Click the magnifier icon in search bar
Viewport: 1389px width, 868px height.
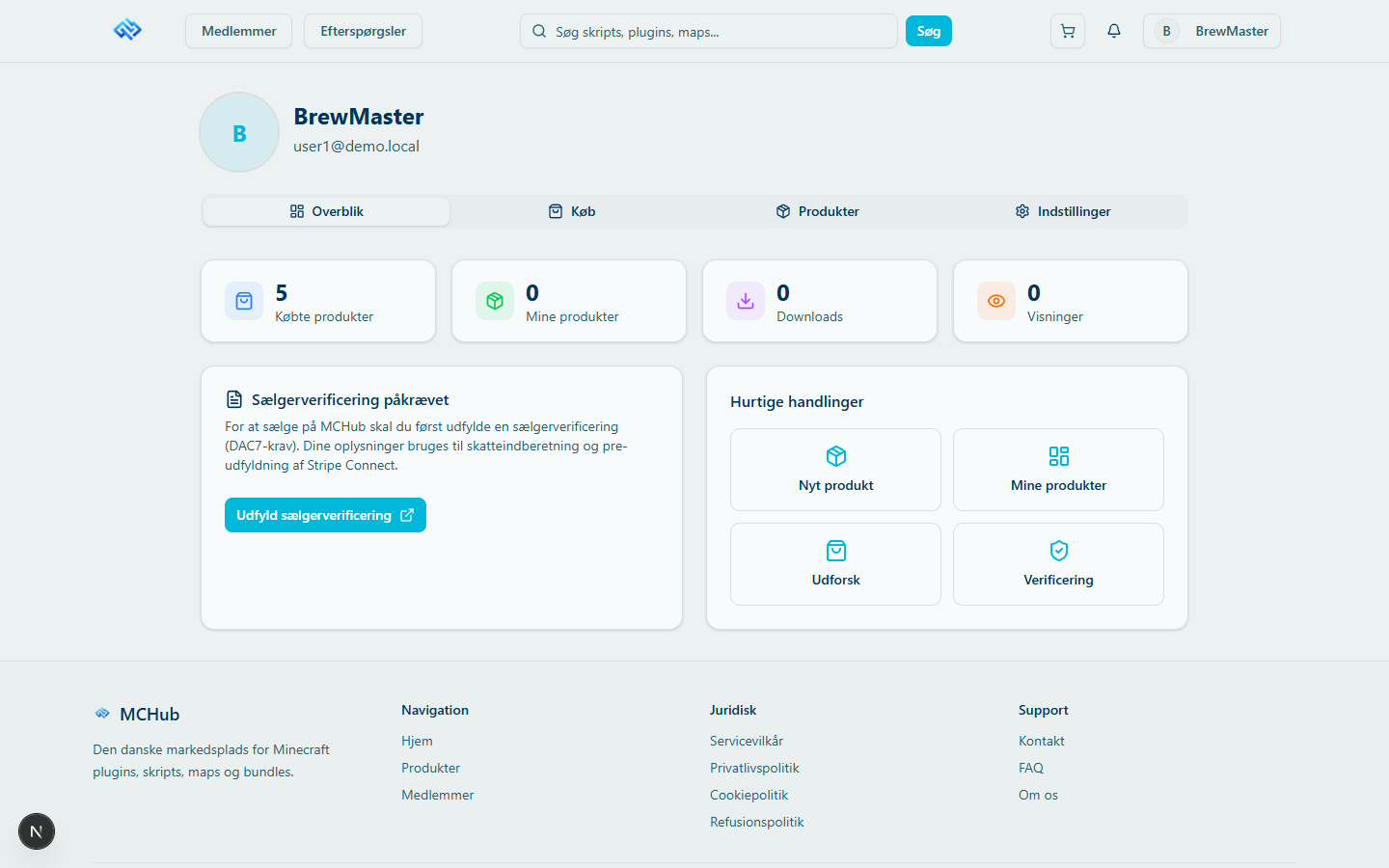click(x=539, y=31)
